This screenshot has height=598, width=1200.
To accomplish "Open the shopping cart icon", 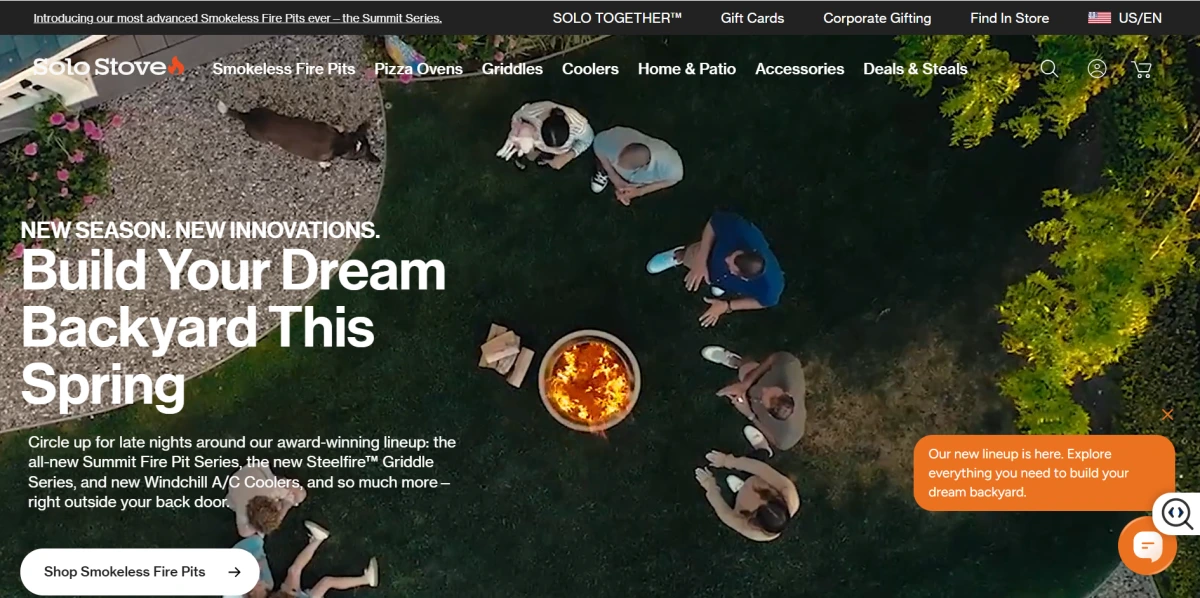I will (1142, 68).
